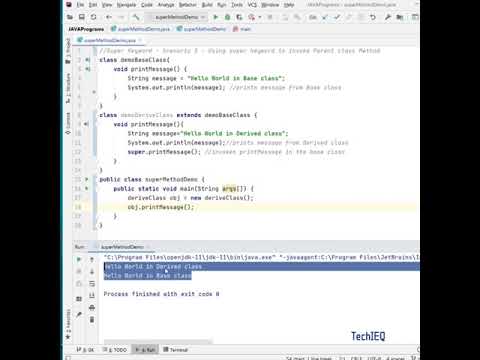The width and height of the screenshot is (480, 360).
Task: Click gutter override marker next to demoBaseClass
Action: 87,60
